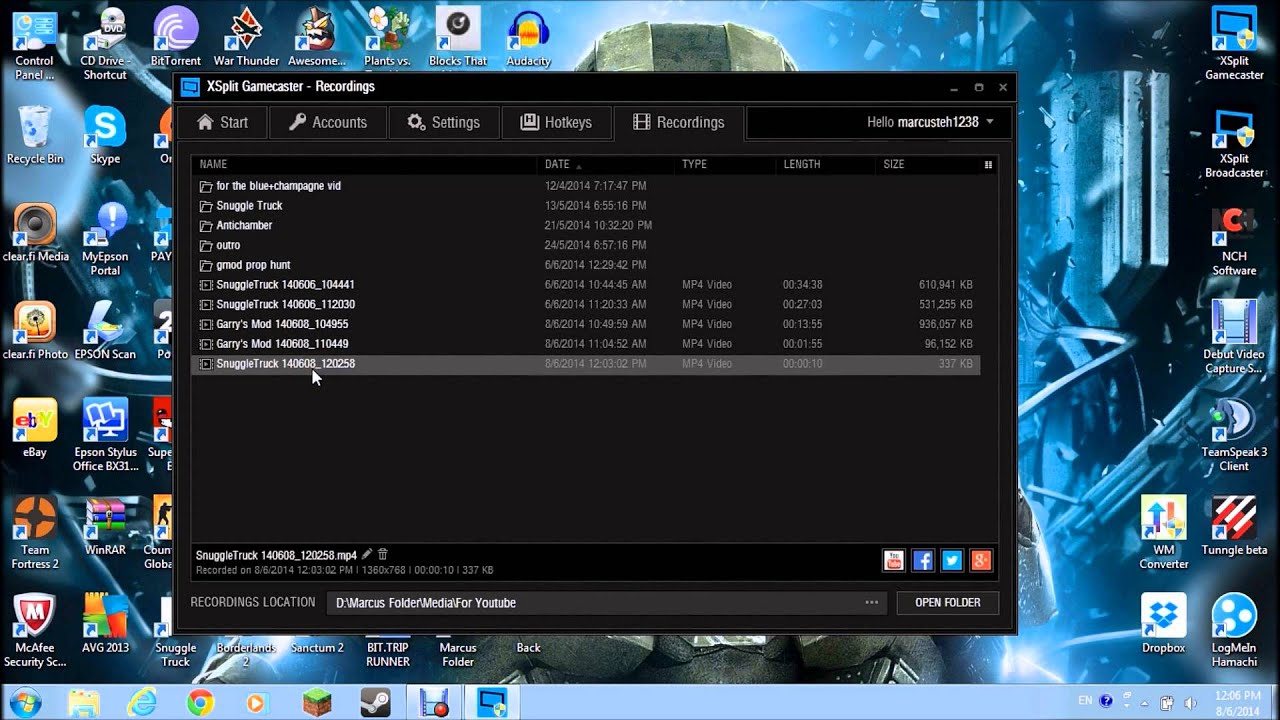Select the outro folder row
This screenshot has width=1280, height=720.
[x=585, y=245]
